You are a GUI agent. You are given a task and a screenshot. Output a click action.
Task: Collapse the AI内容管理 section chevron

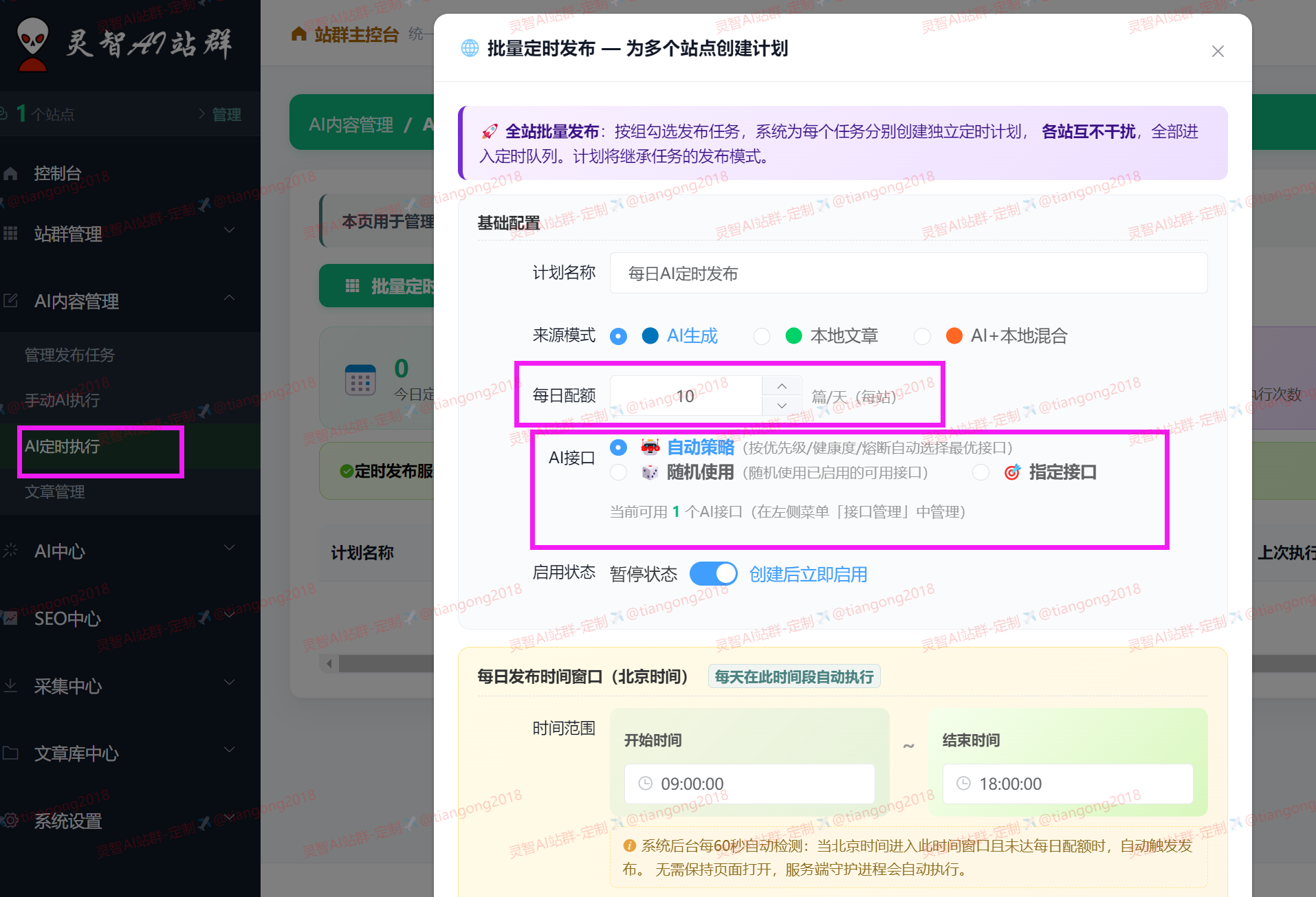coord(229,298)
